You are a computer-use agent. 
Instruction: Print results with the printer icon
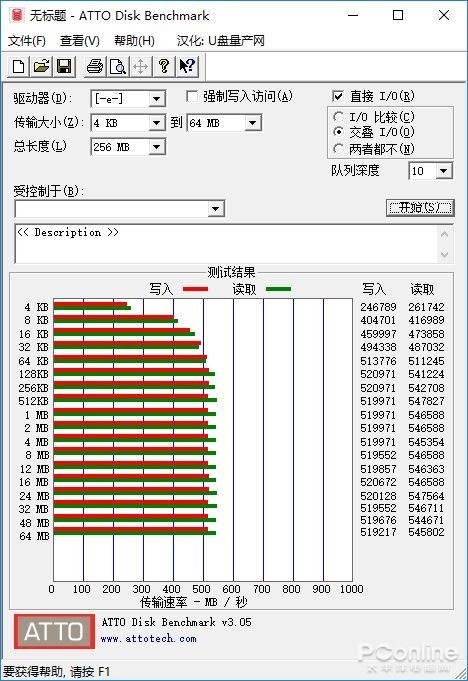point(95,66)
